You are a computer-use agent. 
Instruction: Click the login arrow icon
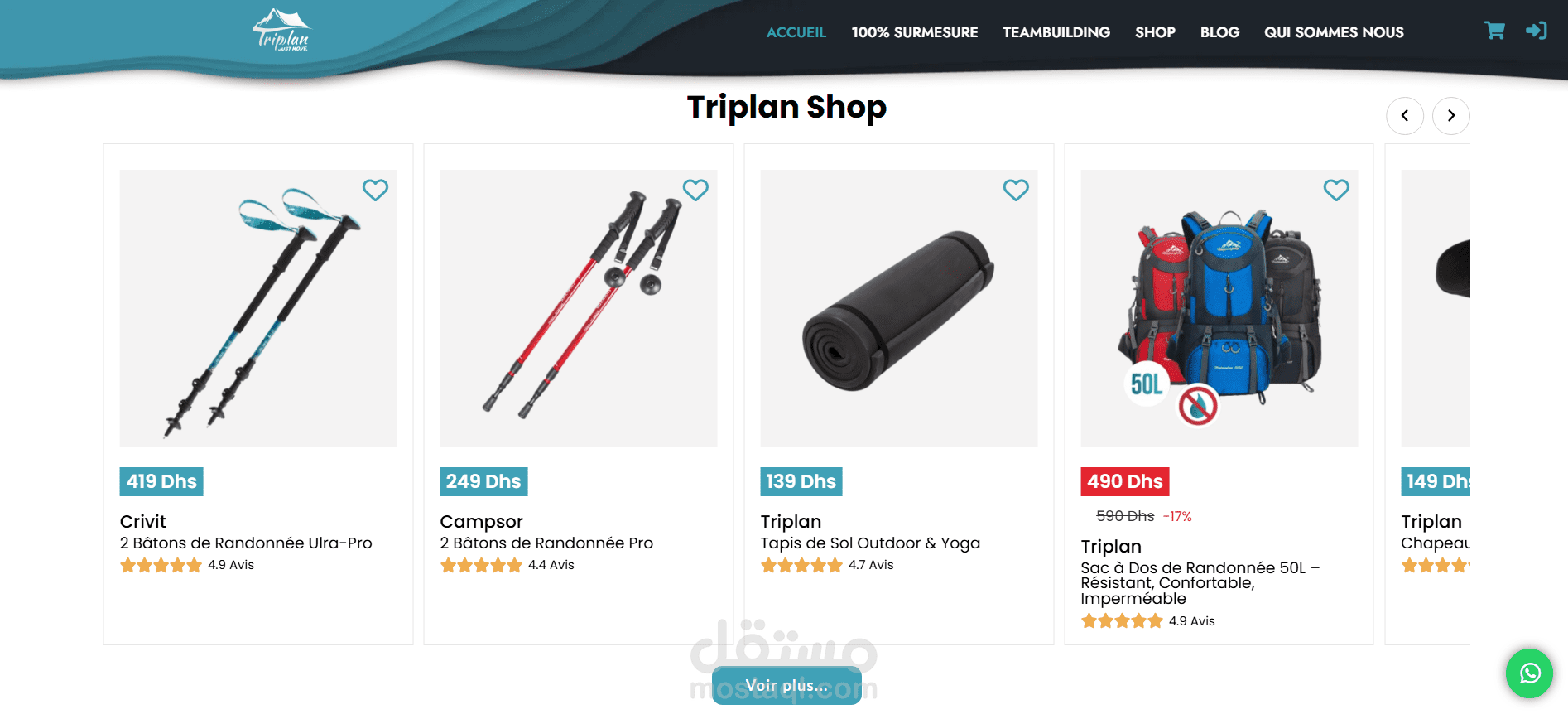(x=1537, y=31)
